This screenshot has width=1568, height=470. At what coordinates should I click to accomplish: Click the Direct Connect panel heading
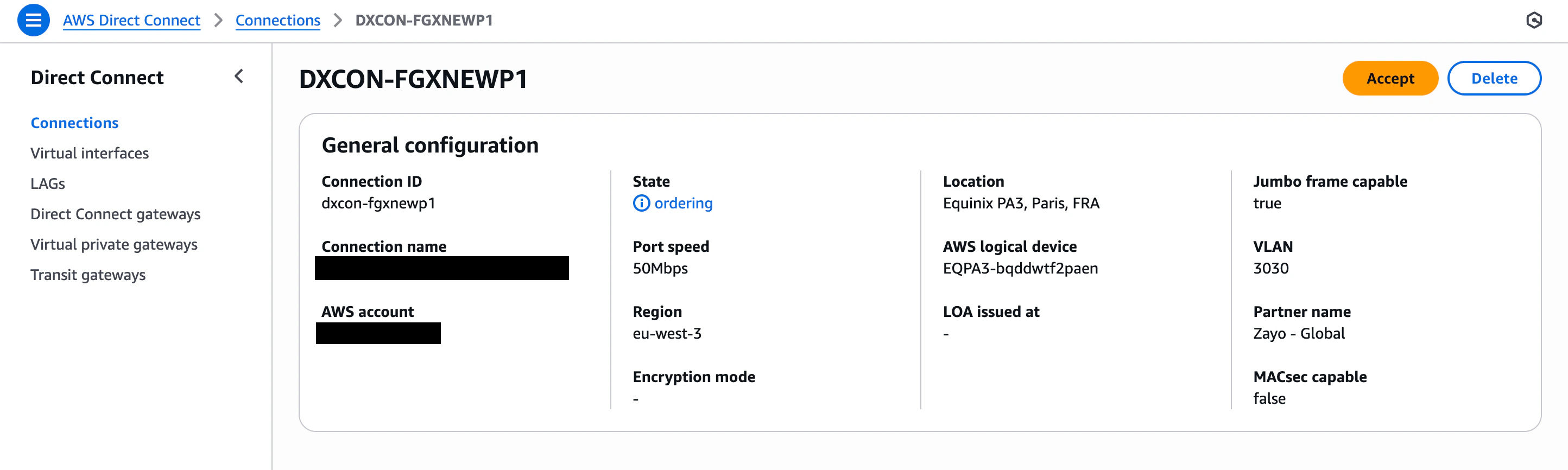[x=97, y=77]
